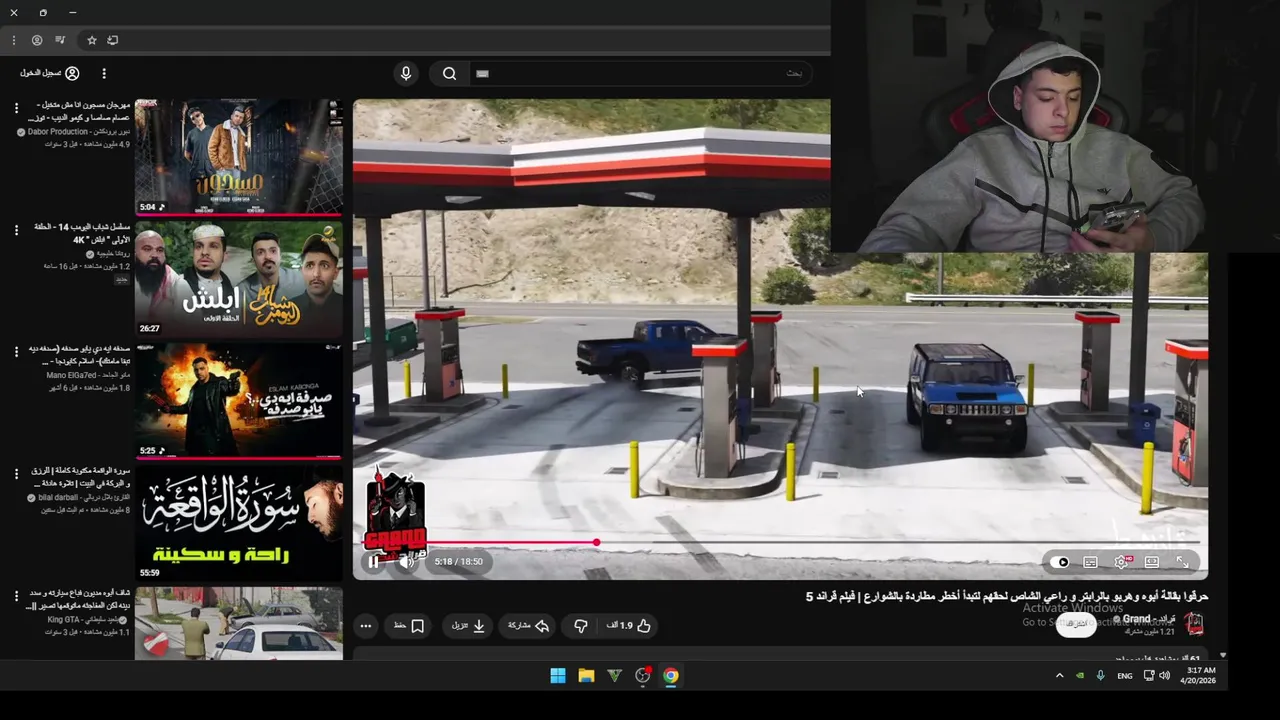Click the sign-in button with account icon
Image resolution: width=1280 pixels, height=720 pixels.
pyautogui.click(x=50, y=73)
